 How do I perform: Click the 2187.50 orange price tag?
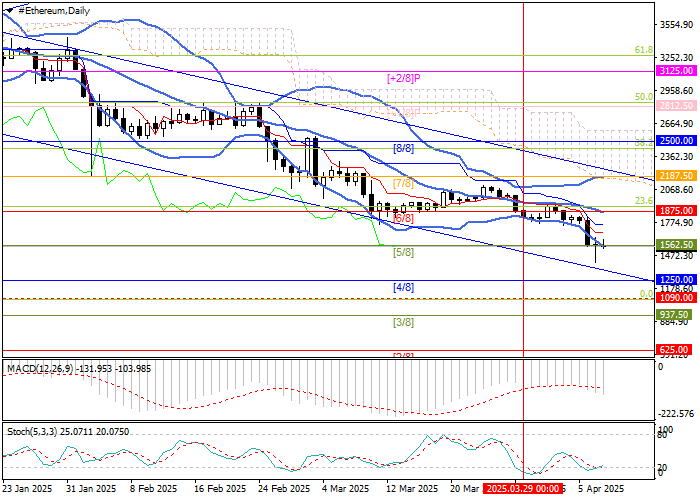[676, 176]
